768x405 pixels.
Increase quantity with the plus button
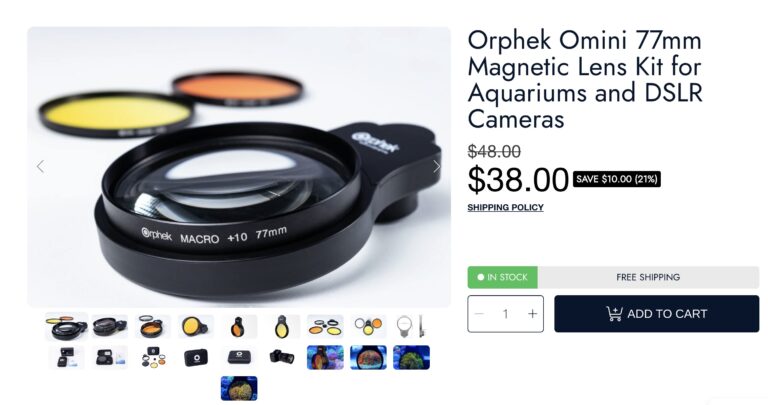click(x=532, y=314)
